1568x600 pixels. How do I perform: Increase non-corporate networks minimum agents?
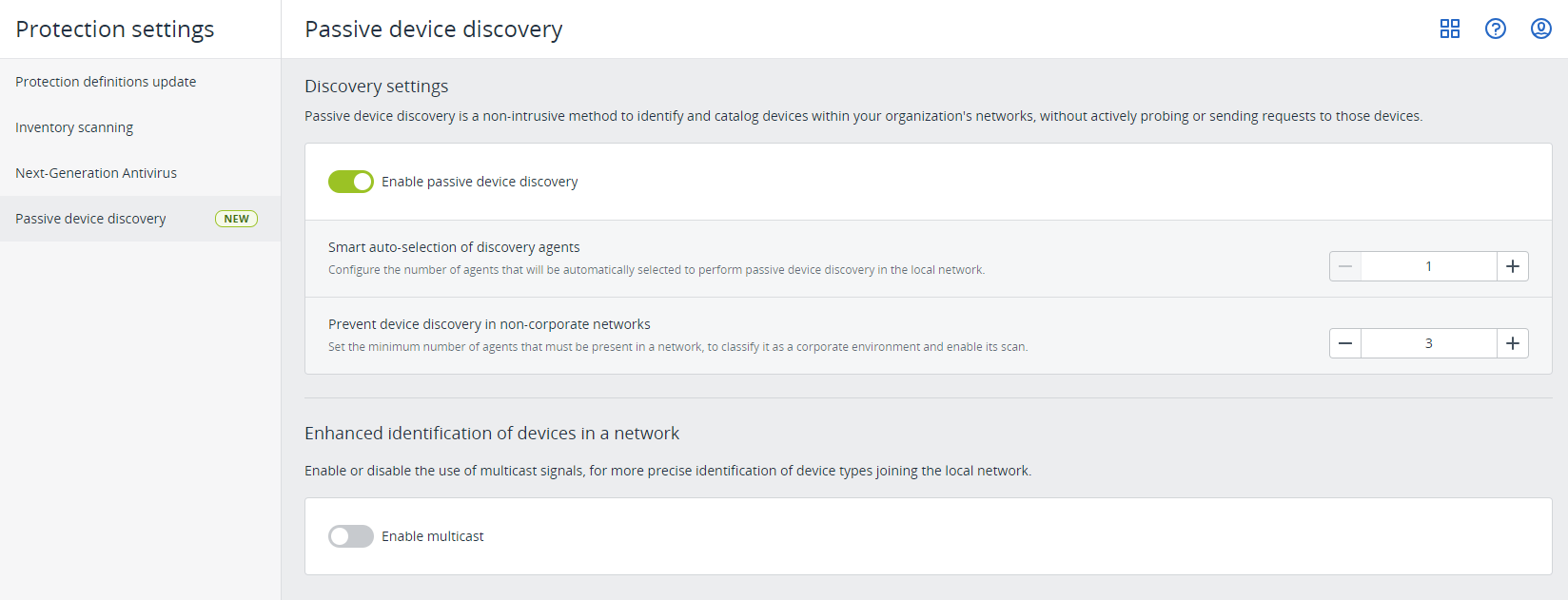coord(1513,343)
